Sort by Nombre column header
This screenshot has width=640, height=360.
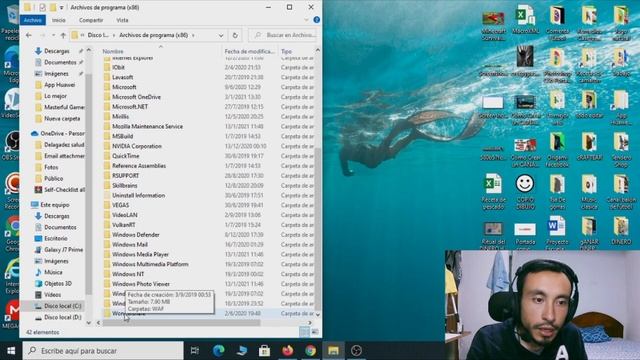[x=160, y=51]
